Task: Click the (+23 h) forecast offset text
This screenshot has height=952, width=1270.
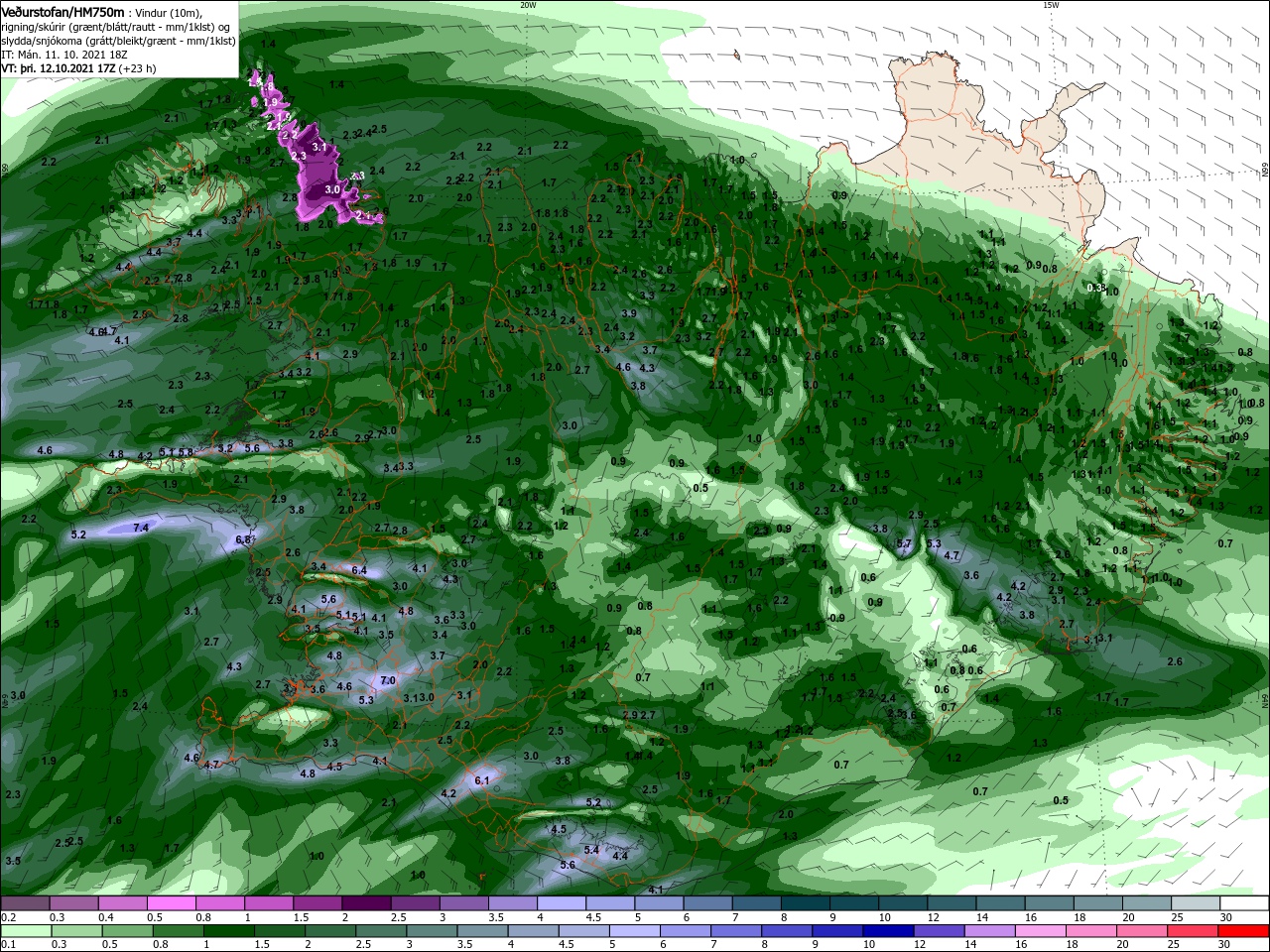Action: tap(137, 68)
